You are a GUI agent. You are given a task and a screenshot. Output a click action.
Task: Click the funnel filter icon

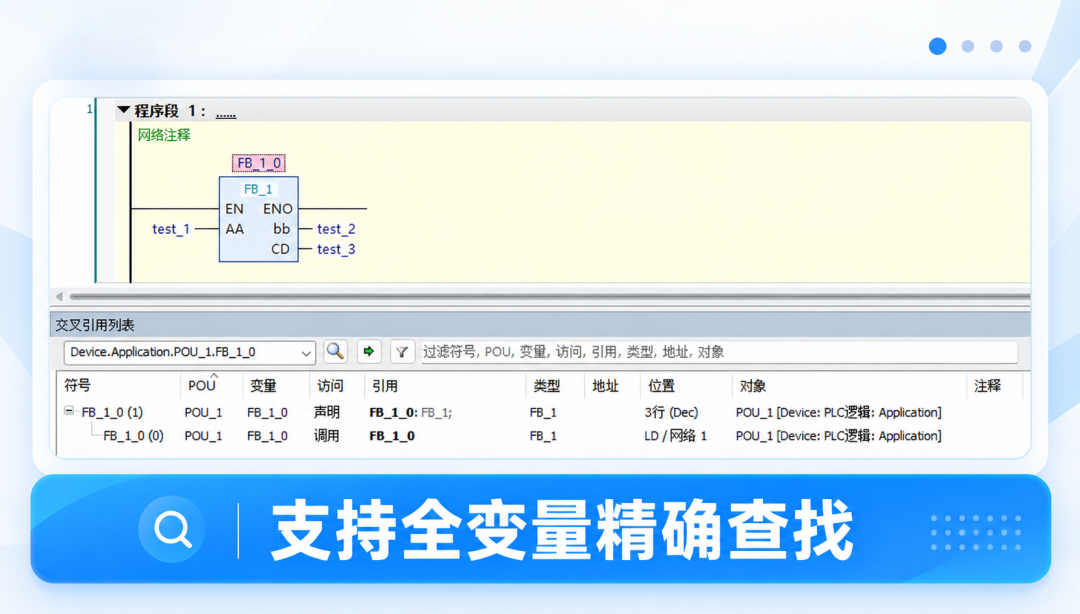pos(402,352)
